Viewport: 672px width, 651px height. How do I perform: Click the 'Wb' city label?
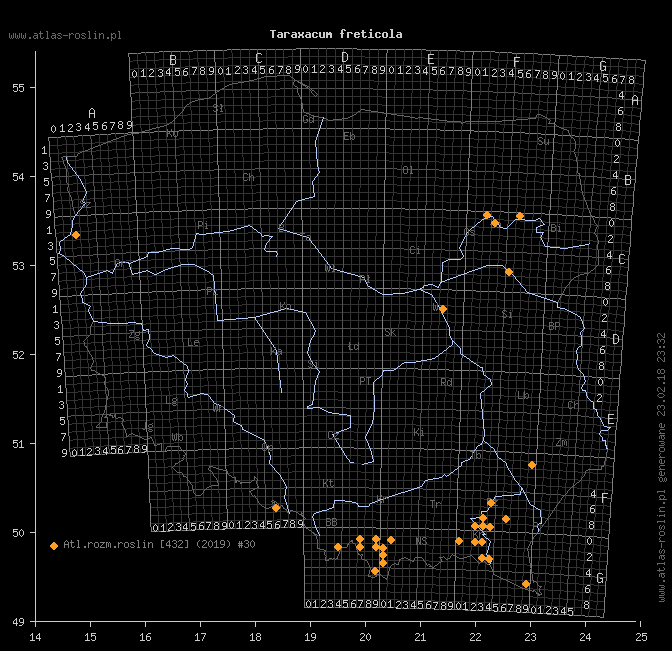[x=177, y=437]
